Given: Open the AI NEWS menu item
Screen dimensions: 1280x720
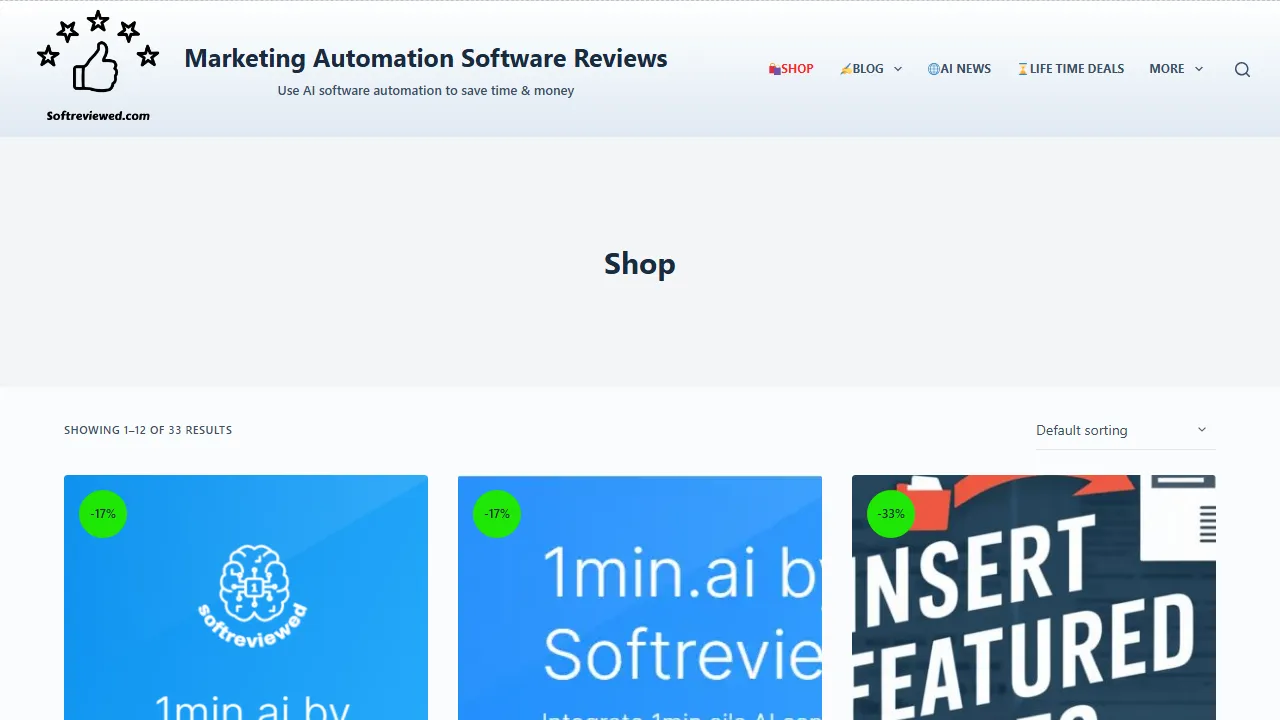Looking at the screenshot, I should [x=966, y=69].
